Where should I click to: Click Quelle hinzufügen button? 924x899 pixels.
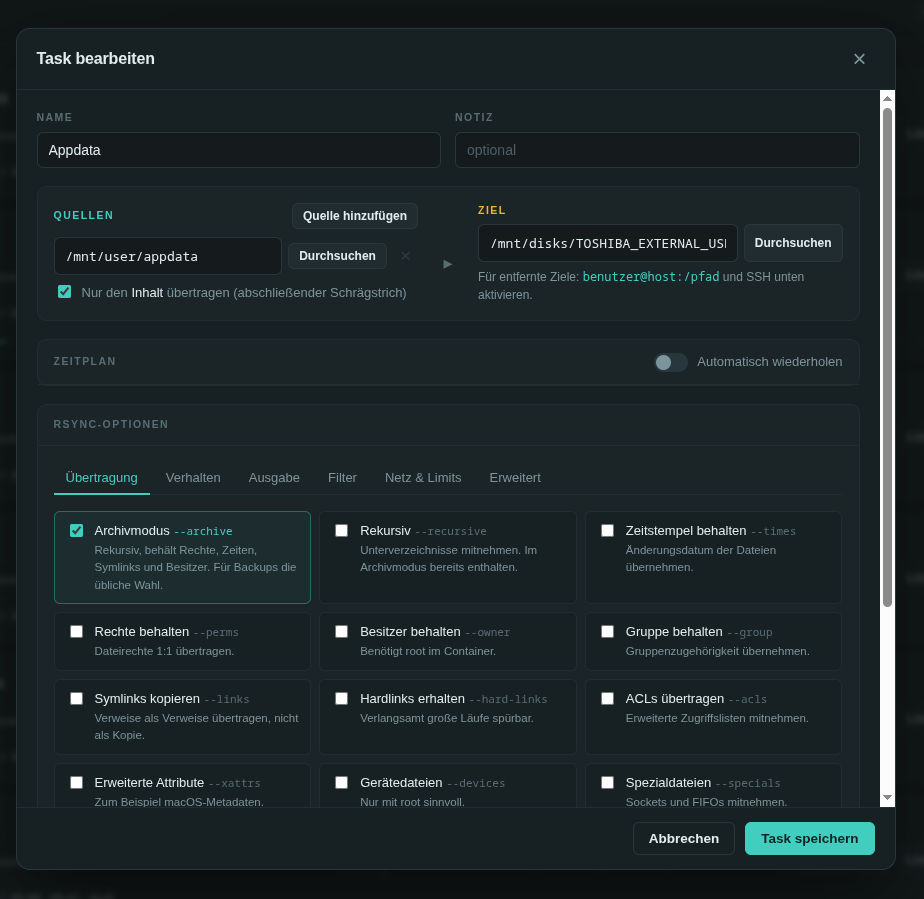click(355, 216)
